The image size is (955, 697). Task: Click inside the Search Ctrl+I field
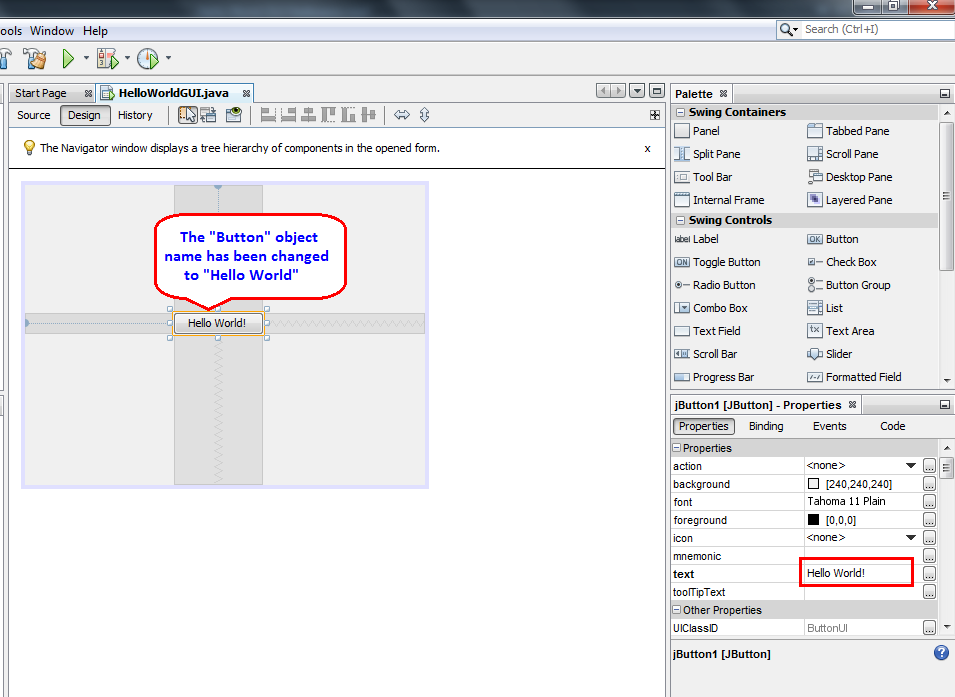(x=870, y=28)
